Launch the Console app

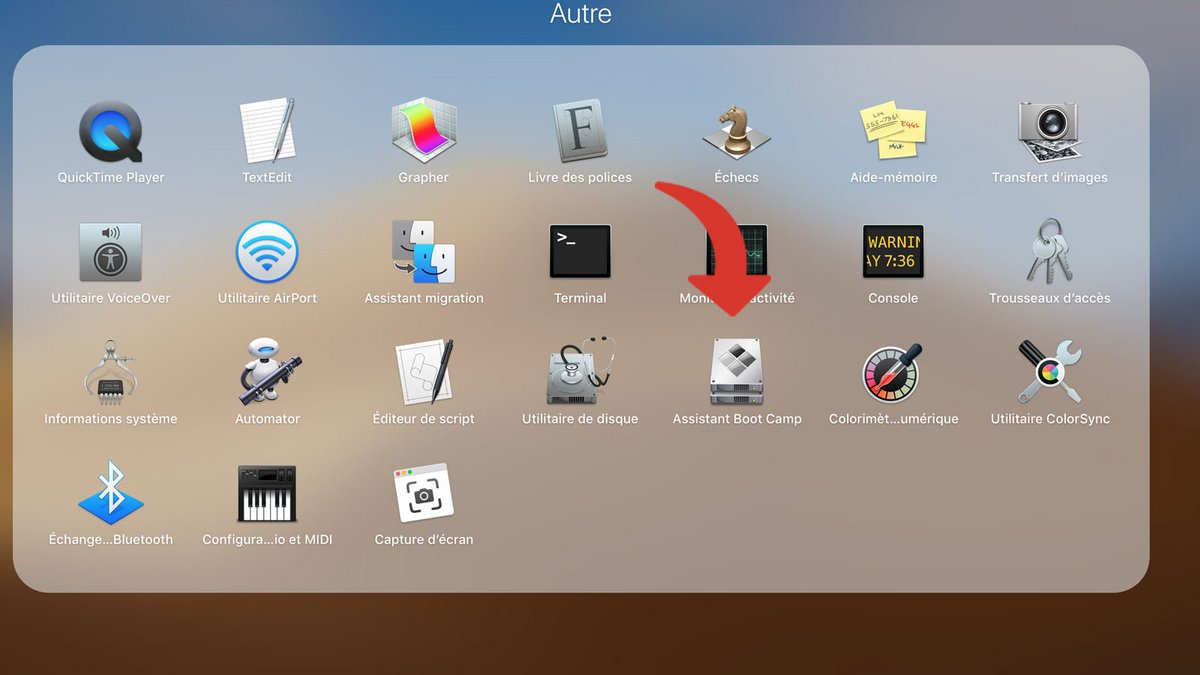click(x=893, y=255)
